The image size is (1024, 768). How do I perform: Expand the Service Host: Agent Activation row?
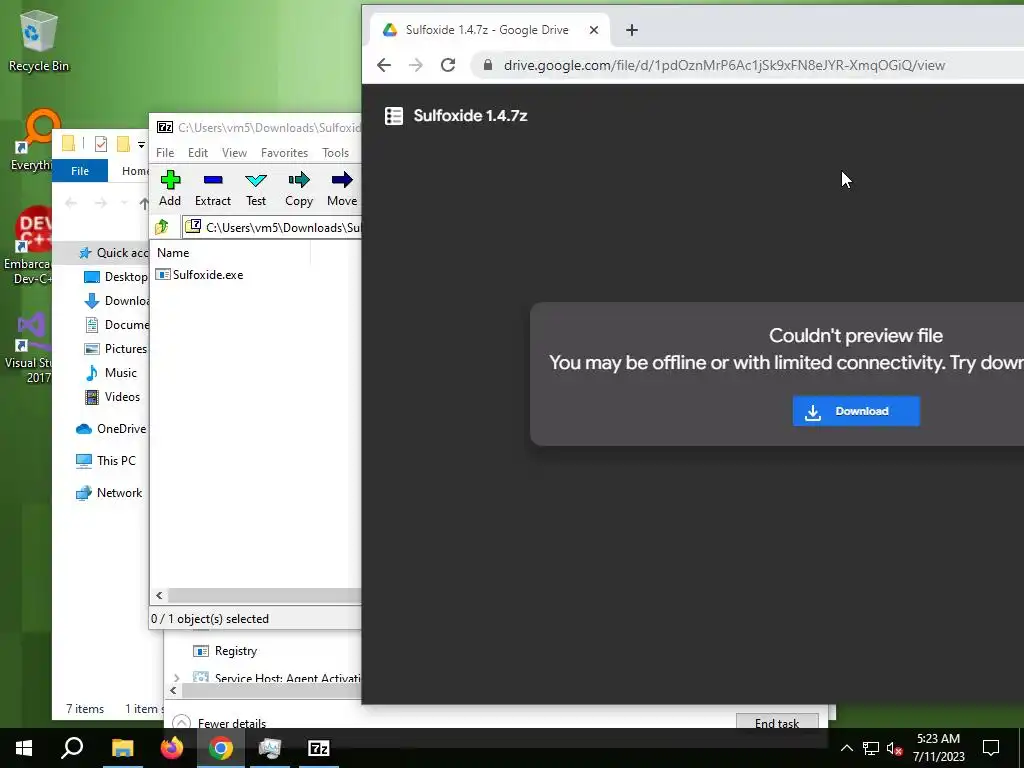(x=176, y=678)
